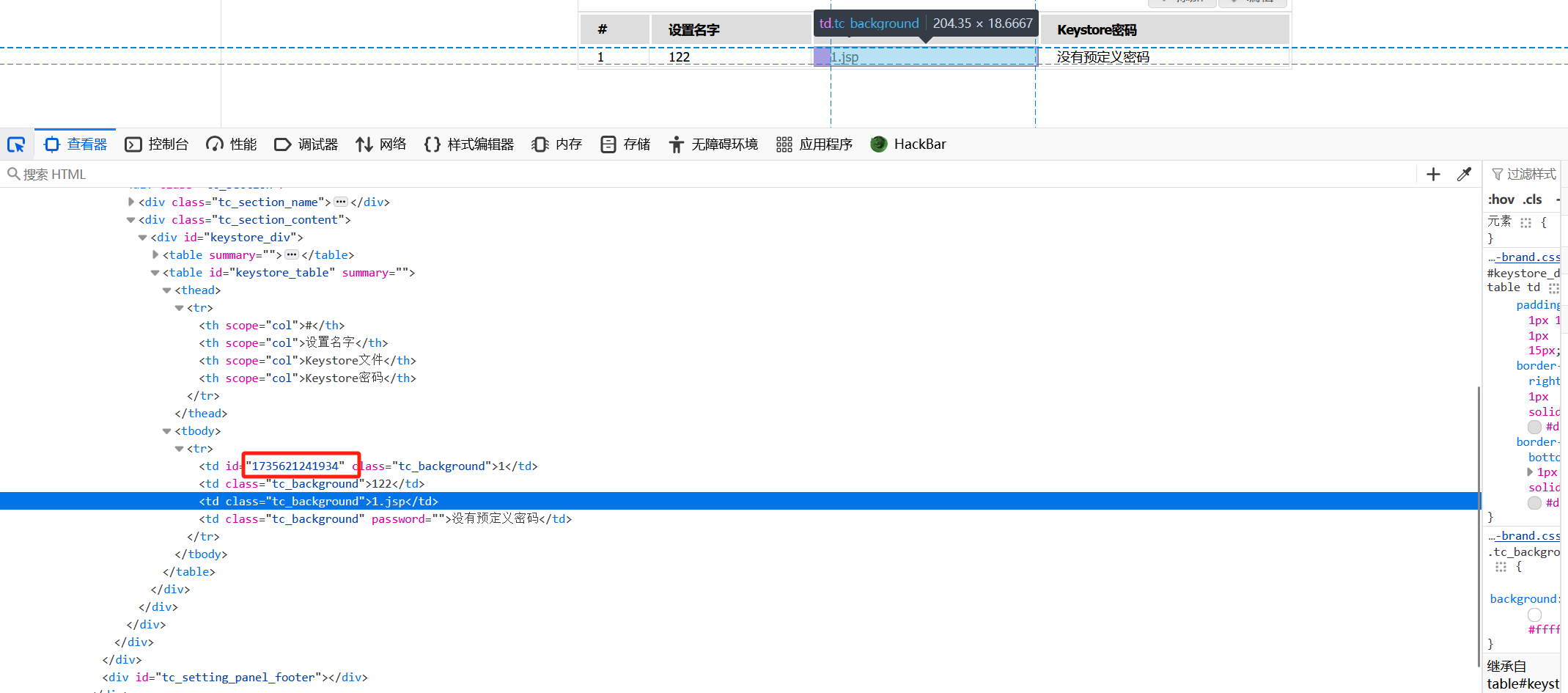Image resolution: width=1568 pixels, height=693 pixels.
Task: Click the 122 cell in page table
Action: 731,56
